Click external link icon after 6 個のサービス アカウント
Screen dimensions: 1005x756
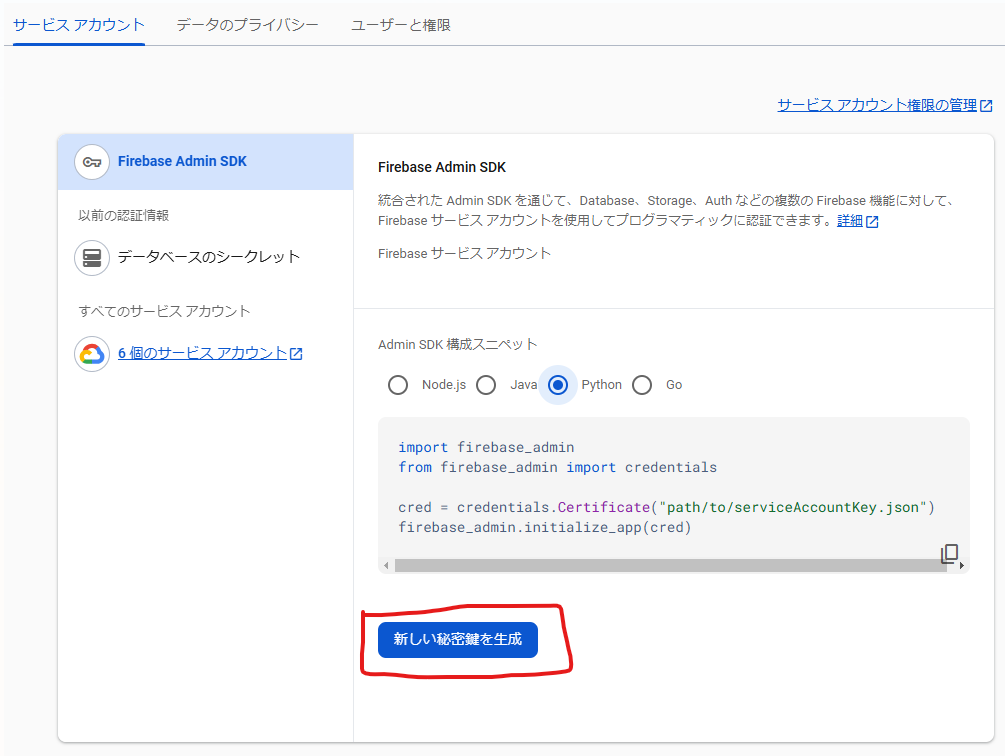point(296,354)
